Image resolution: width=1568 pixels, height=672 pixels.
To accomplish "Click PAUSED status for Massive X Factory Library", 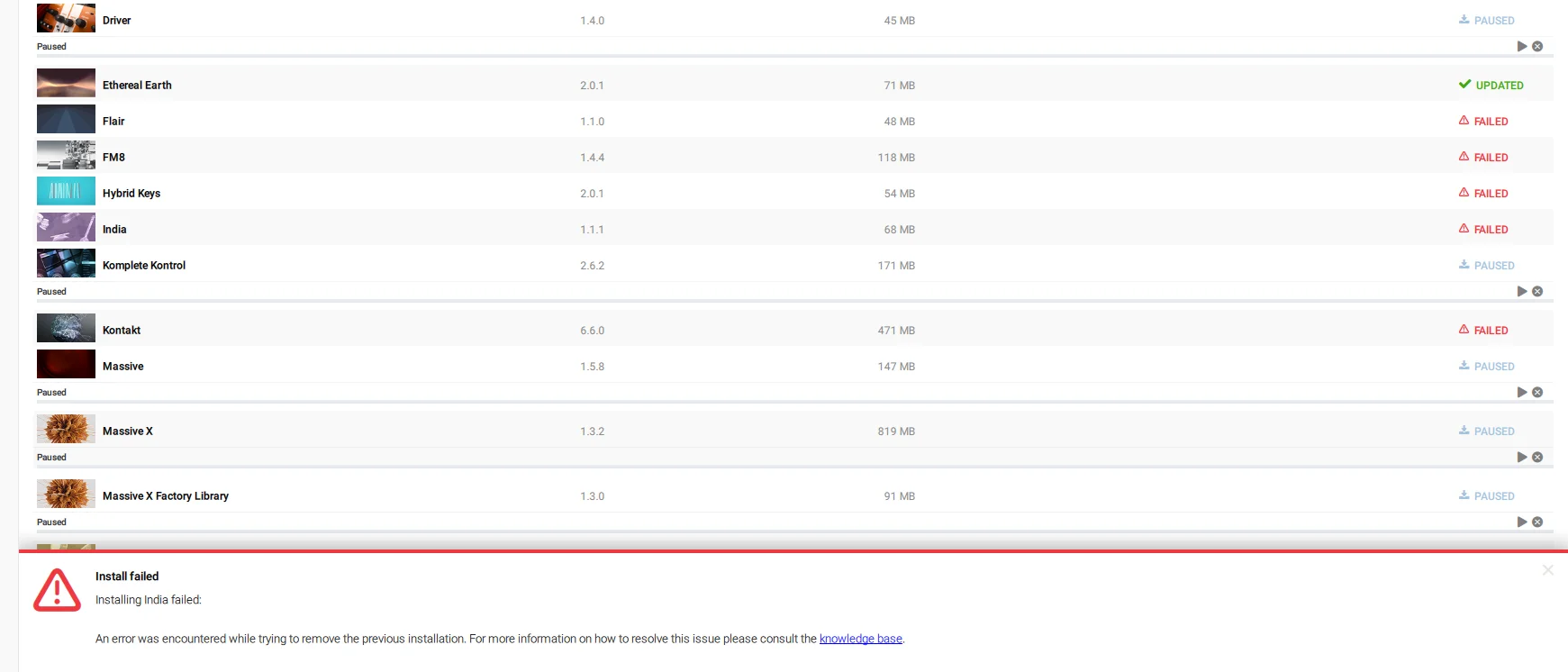I will click(x=1487, y=495).
